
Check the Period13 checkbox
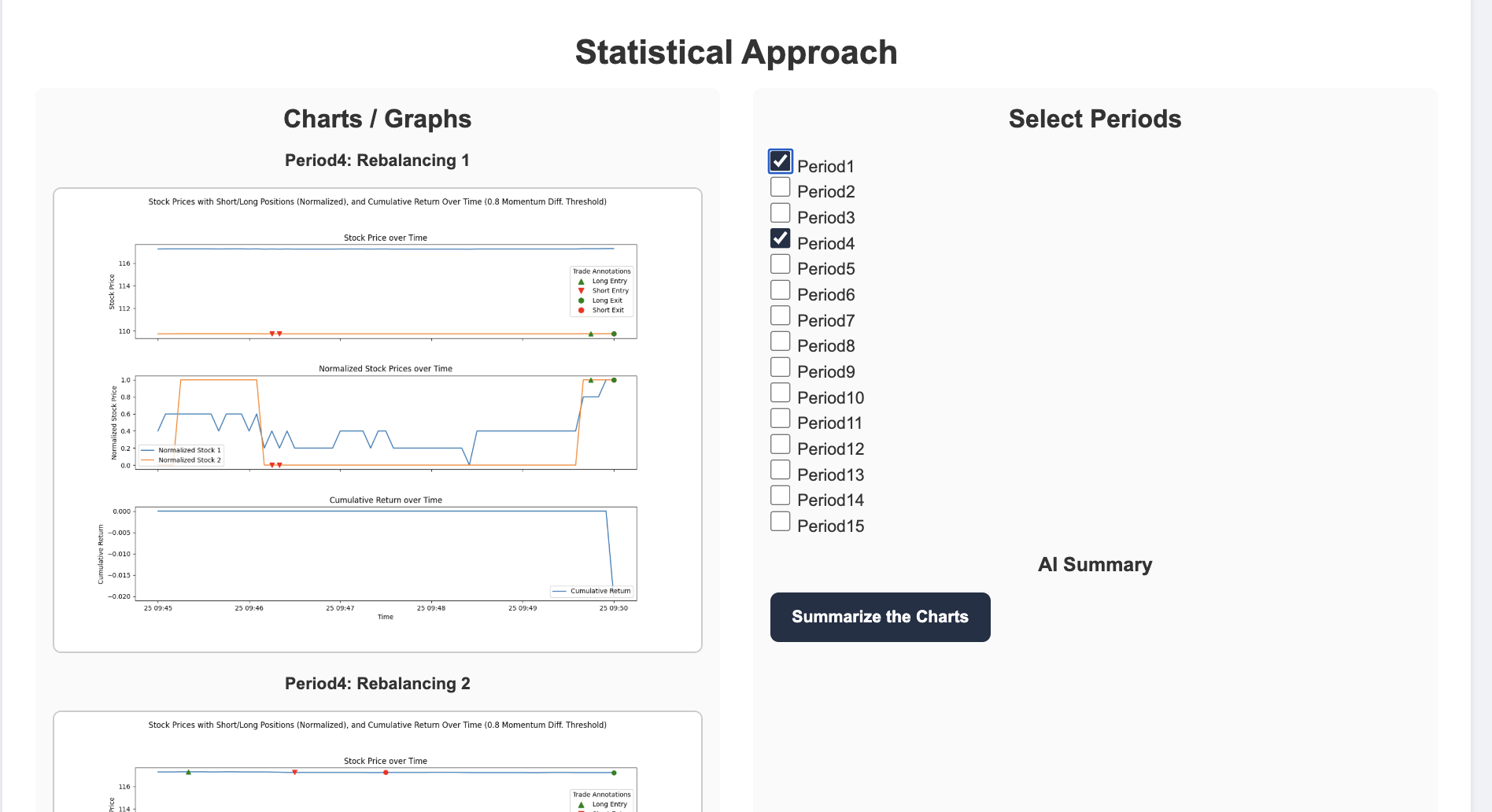[x=780, y=470]
